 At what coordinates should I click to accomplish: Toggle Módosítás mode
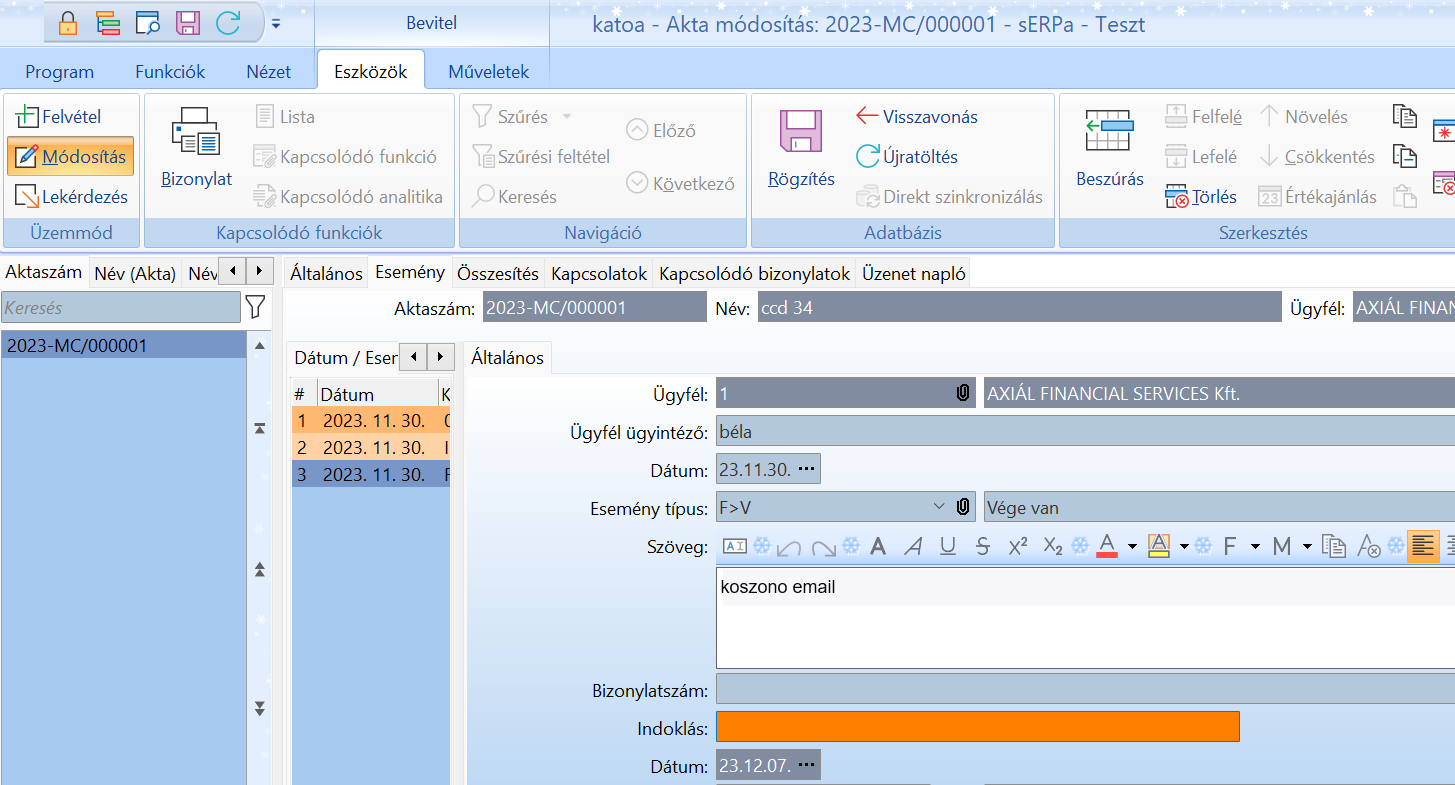point(70,157)
